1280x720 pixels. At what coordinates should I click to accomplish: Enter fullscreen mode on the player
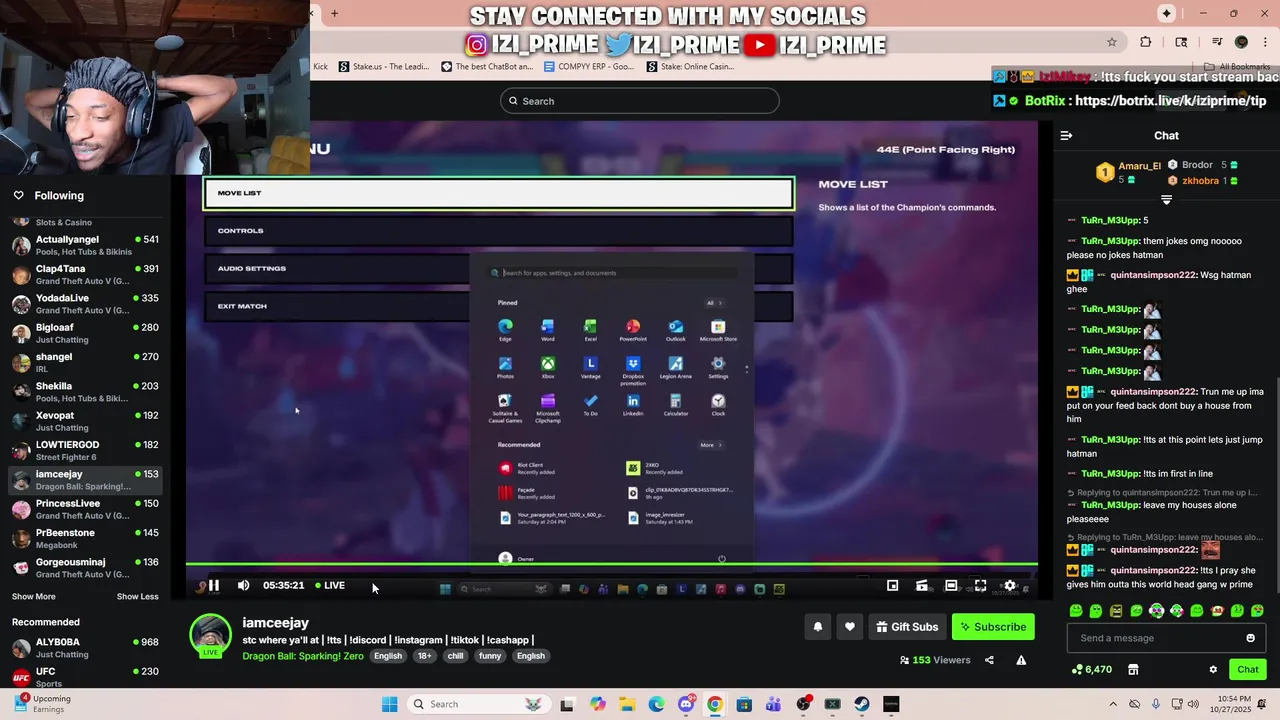tap(981, 586)
